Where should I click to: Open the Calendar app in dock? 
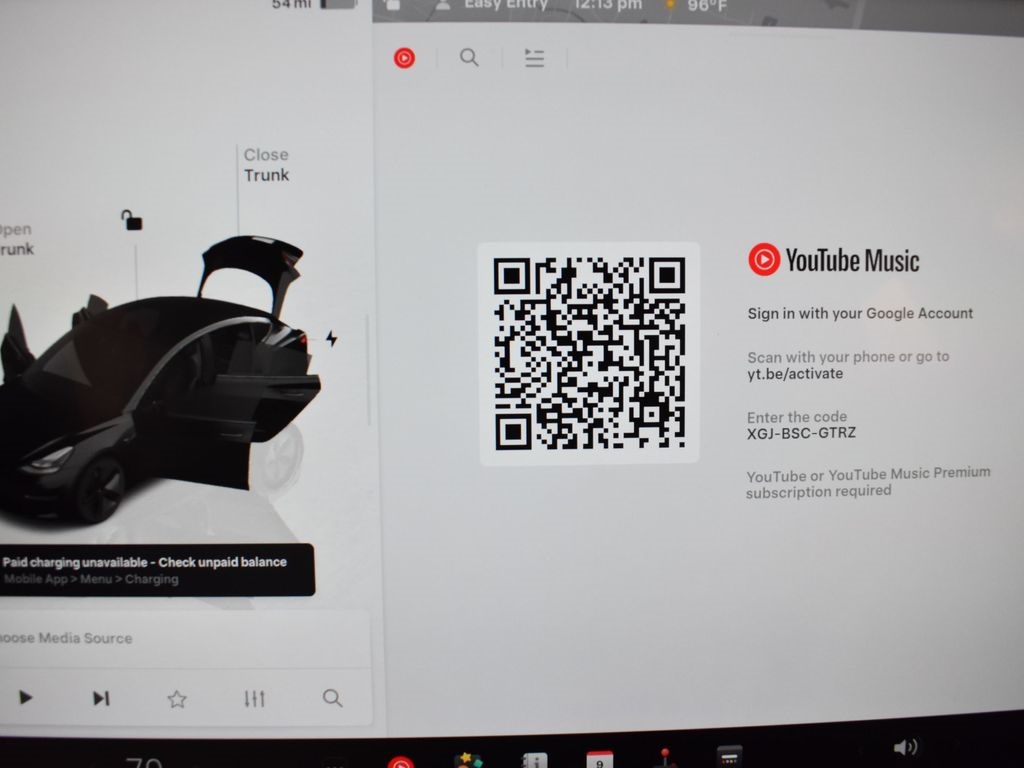pos(600,760)
